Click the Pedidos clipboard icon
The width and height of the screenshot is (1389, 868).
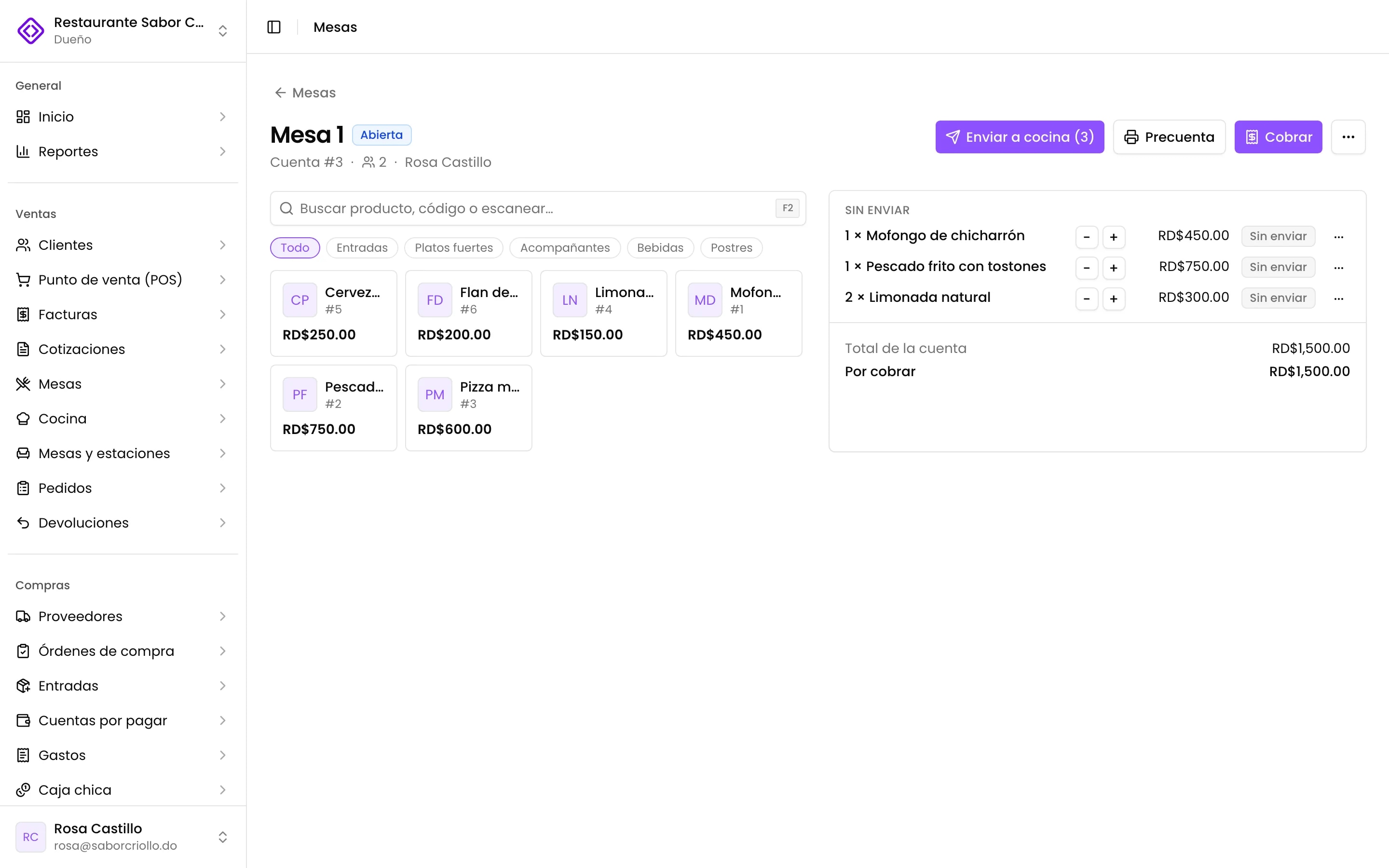pyautogui.click(x=23, y=488)
